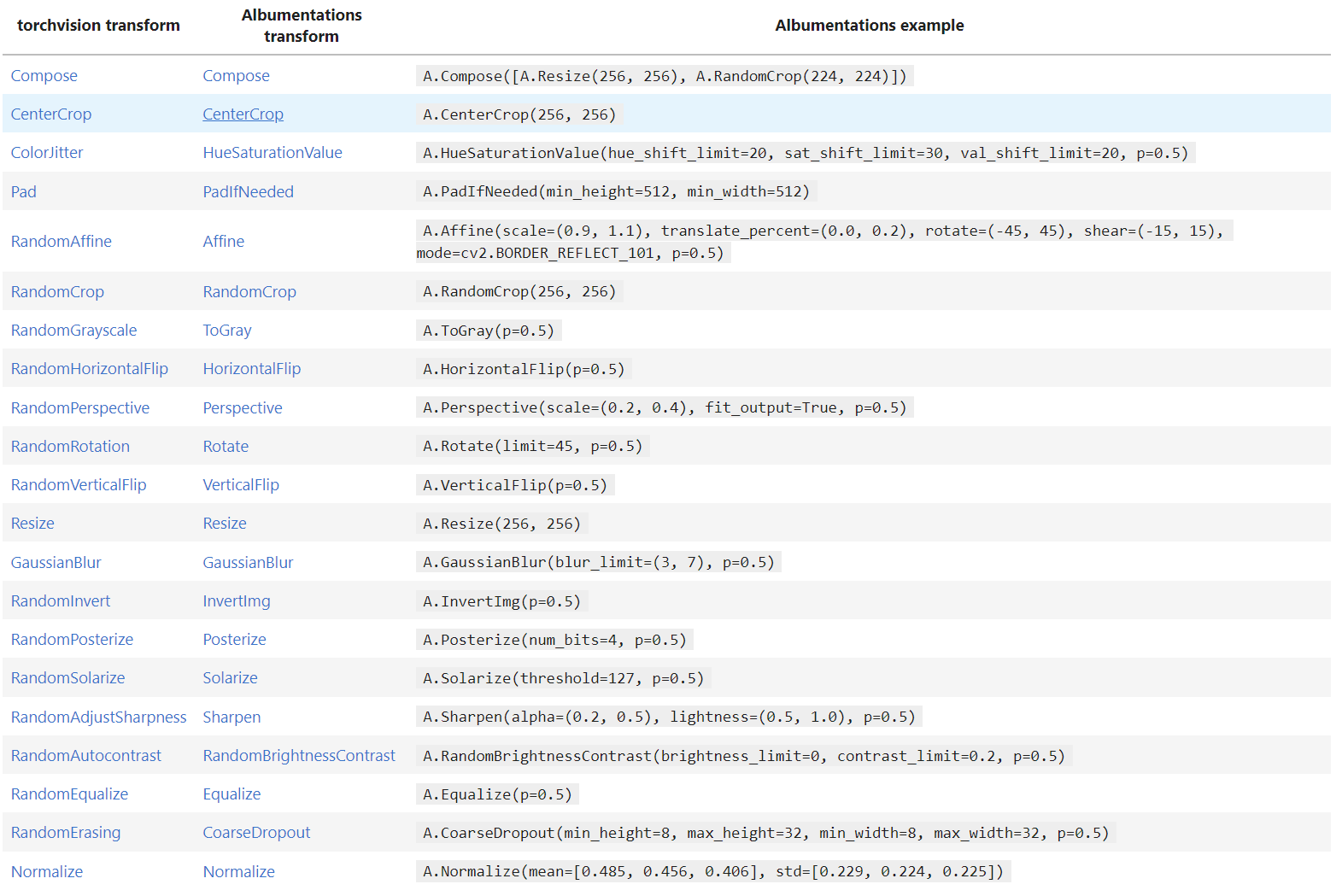Viewport: 1342px width, 896px height.
Task: Select the A.HueSaturationValue example code
Action: 806,153
